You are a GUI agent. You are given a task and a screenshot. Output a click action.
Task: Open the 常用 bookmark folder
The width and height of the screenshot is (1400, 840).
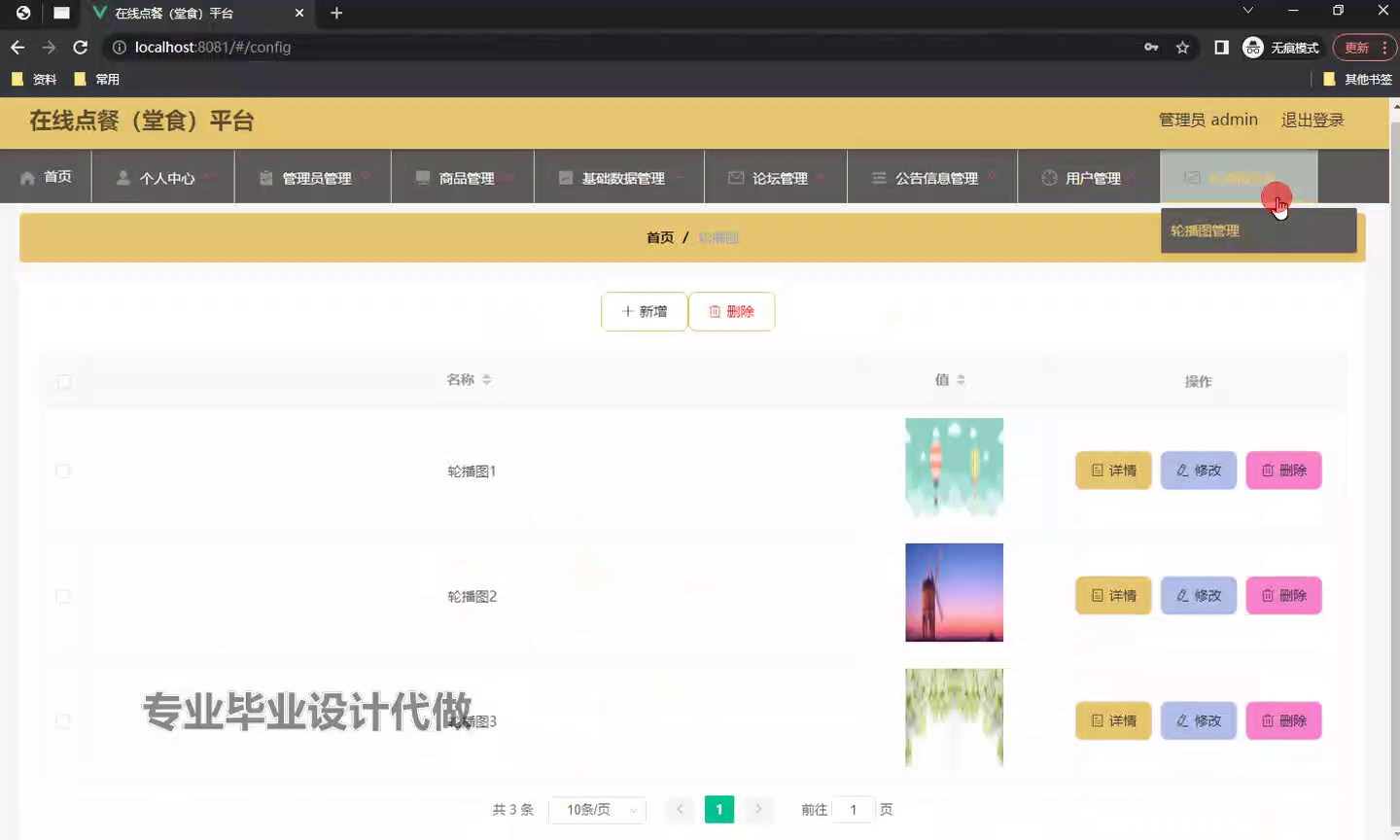97,79
